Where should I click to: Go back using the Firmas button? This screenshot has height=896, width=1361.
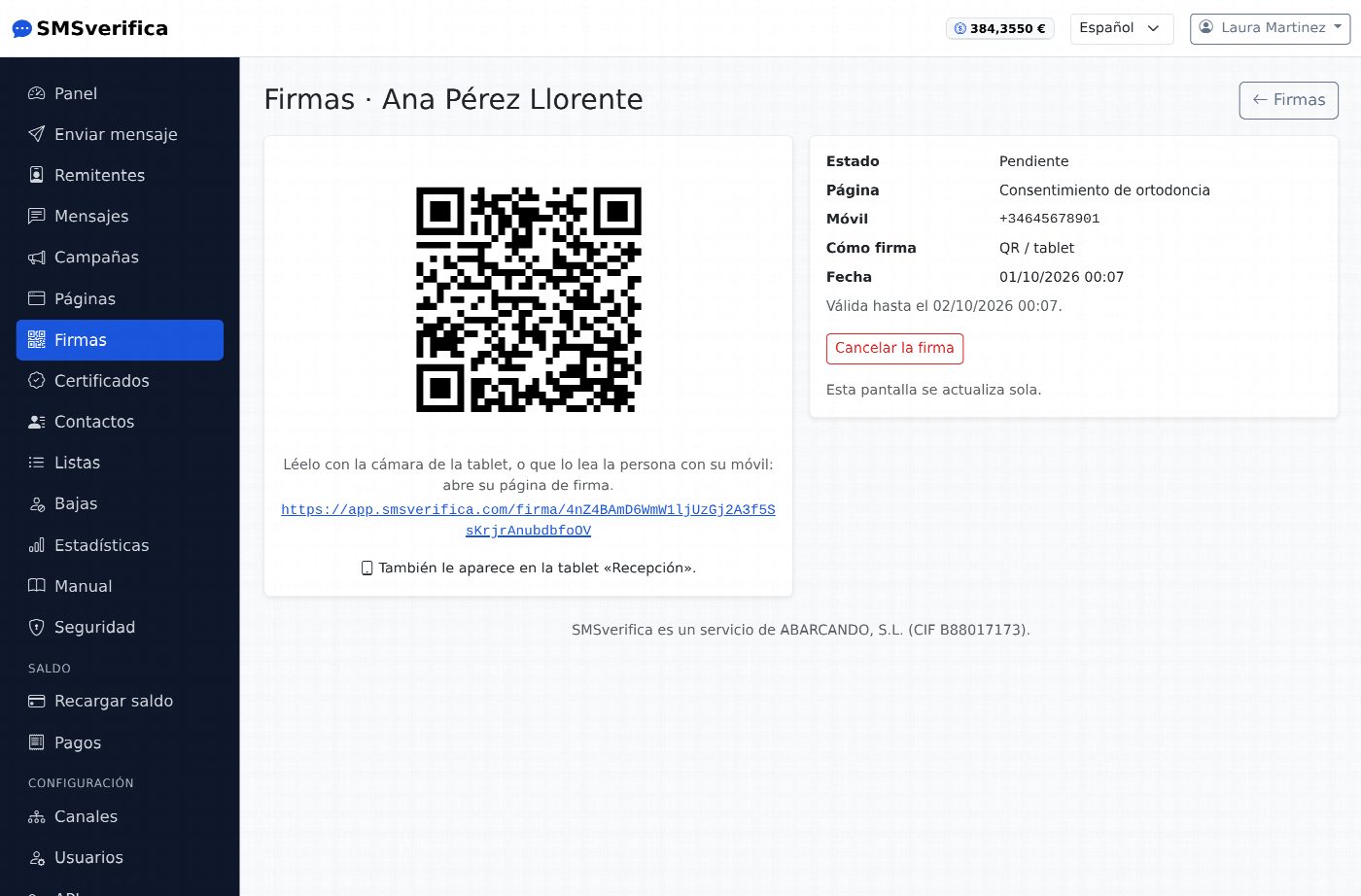pos(1289,100)
